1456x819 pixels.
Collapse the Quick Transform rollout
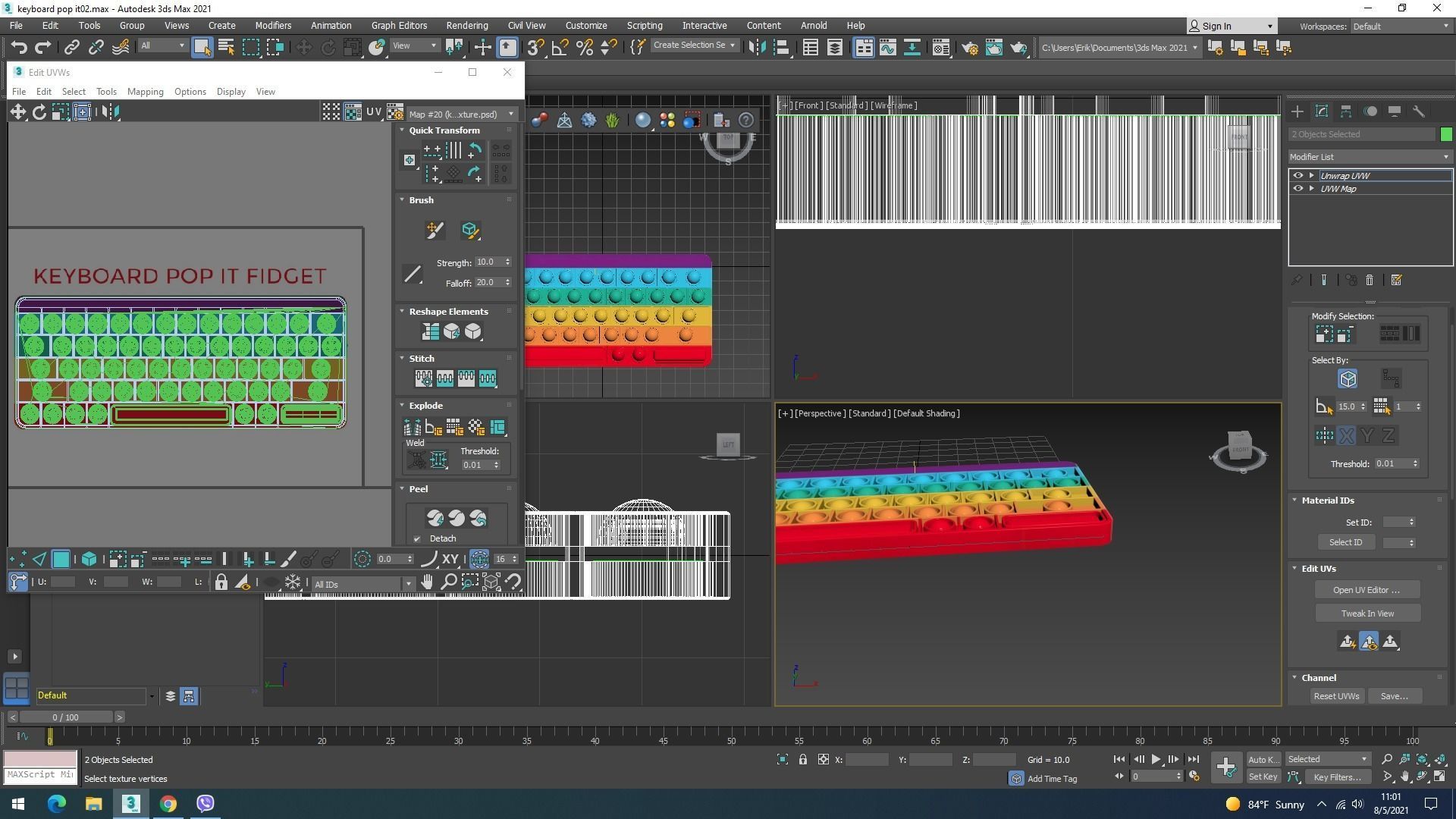coord(444,130)
